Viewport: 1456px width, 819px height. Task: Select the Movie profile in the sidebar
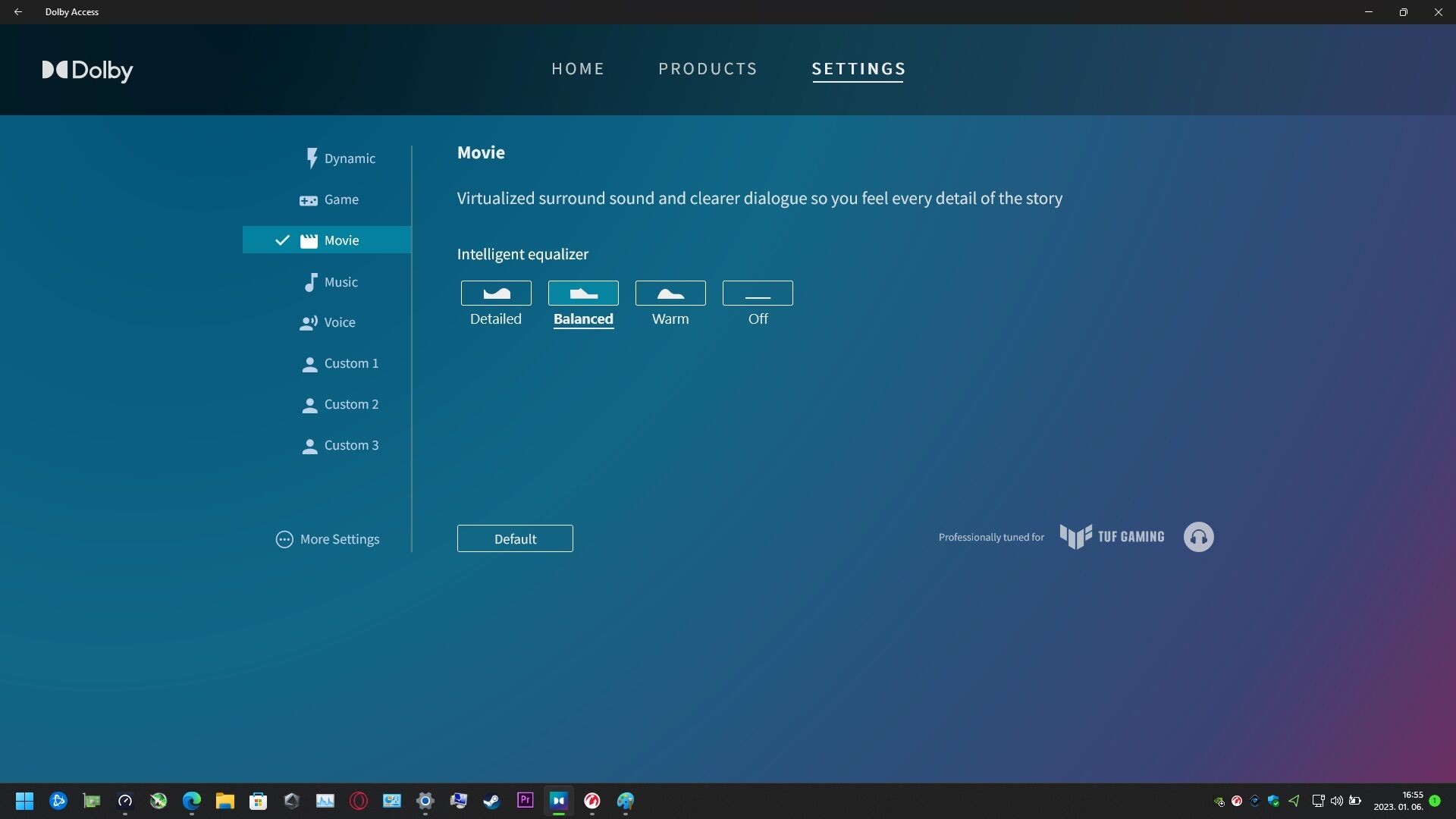327,240
